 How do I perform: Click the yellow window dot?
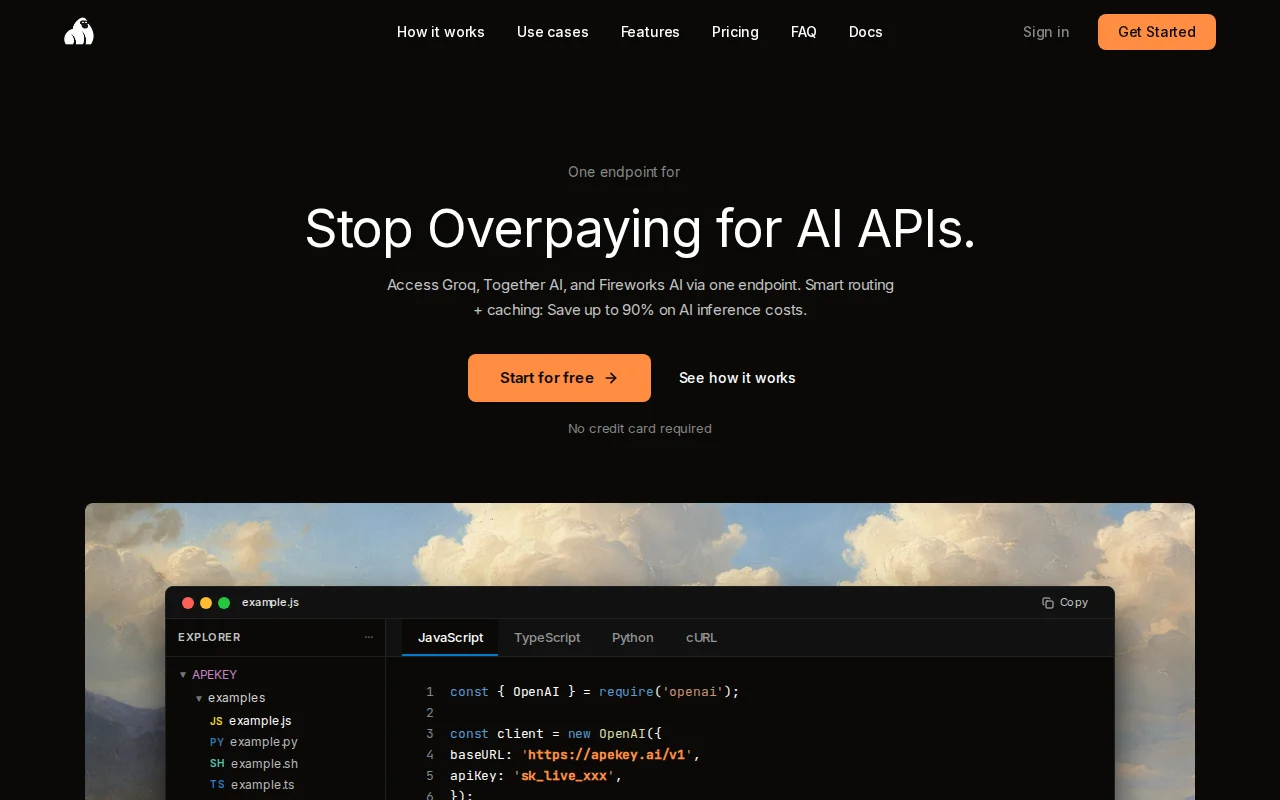pos(206,603)
